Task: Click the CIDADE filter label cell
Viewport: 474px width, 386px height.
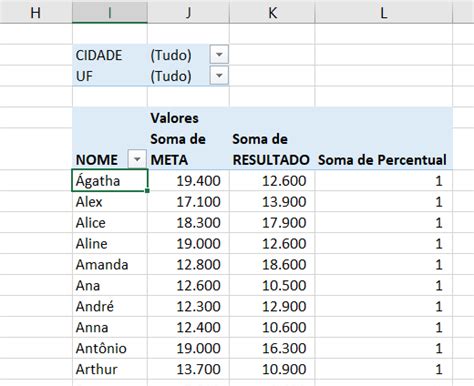Action: point(110,55)
